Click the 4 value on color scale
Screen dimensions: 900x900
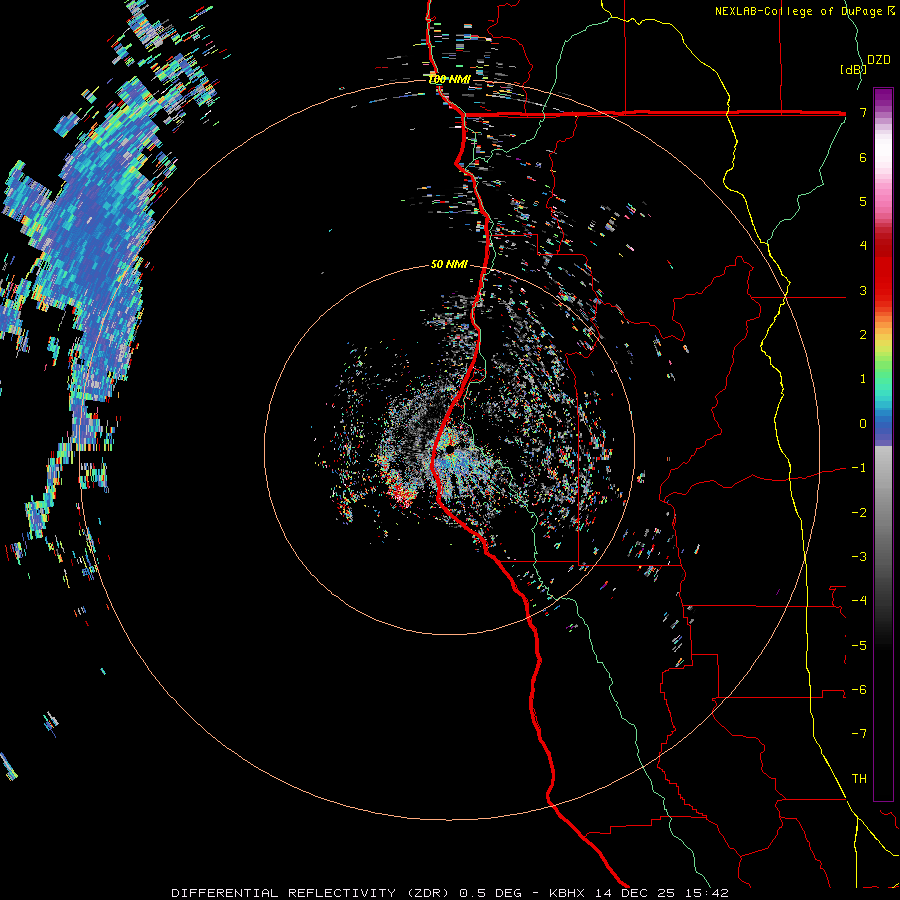[x=863, y=246]
